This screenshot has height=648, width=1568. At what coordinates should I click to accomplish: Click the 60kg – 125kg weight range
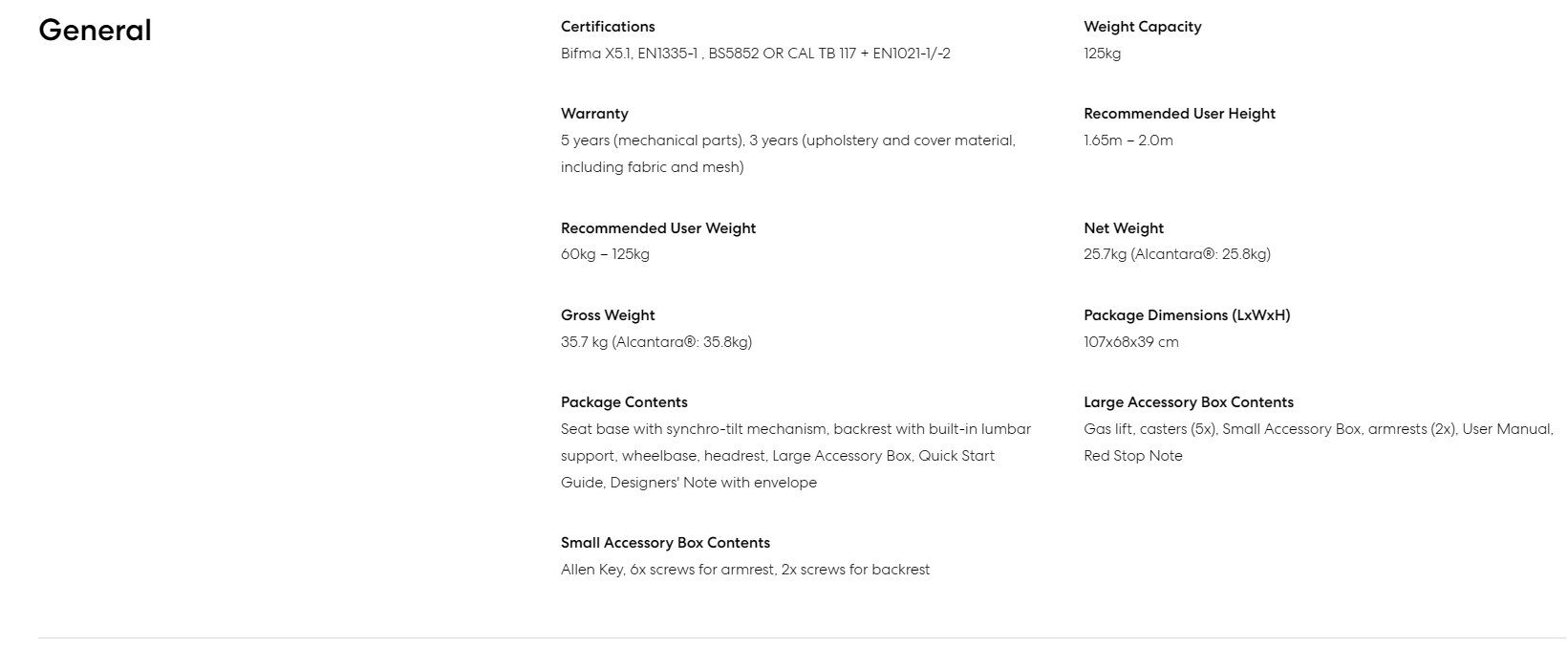[605, 254]
